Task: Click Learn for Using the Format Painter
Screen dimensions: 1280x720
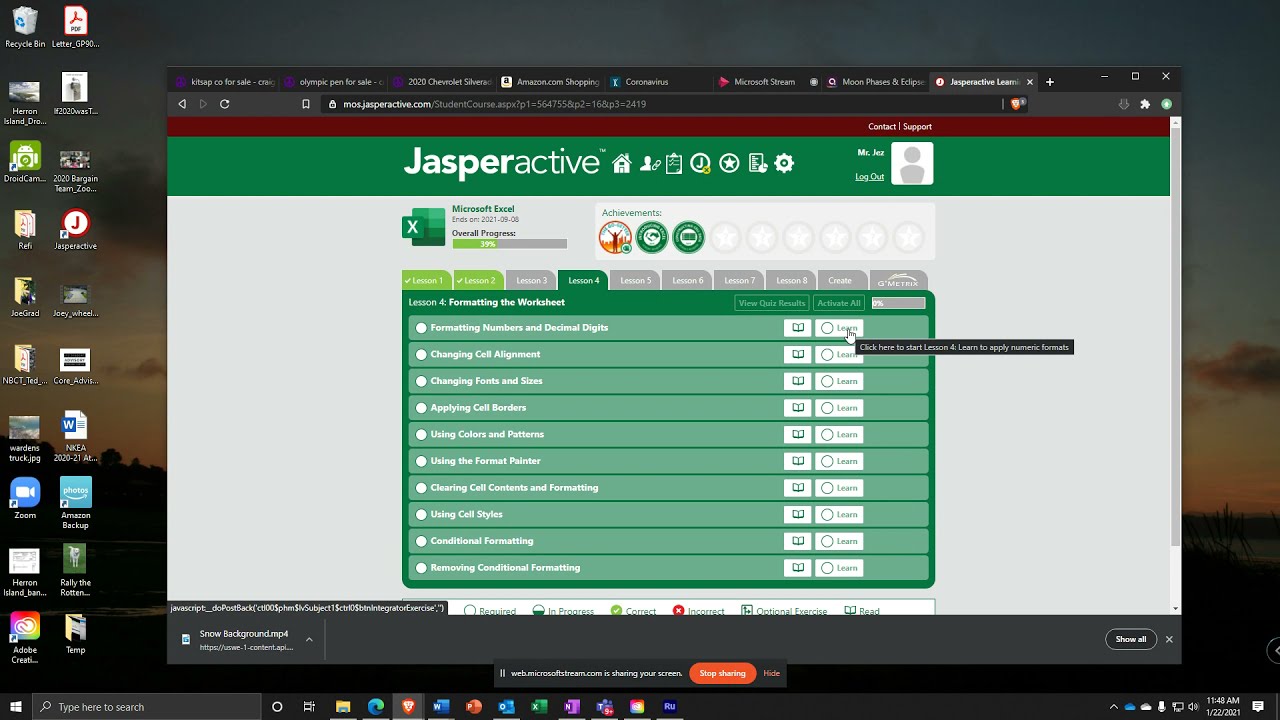Action: (x=839, y=461)
